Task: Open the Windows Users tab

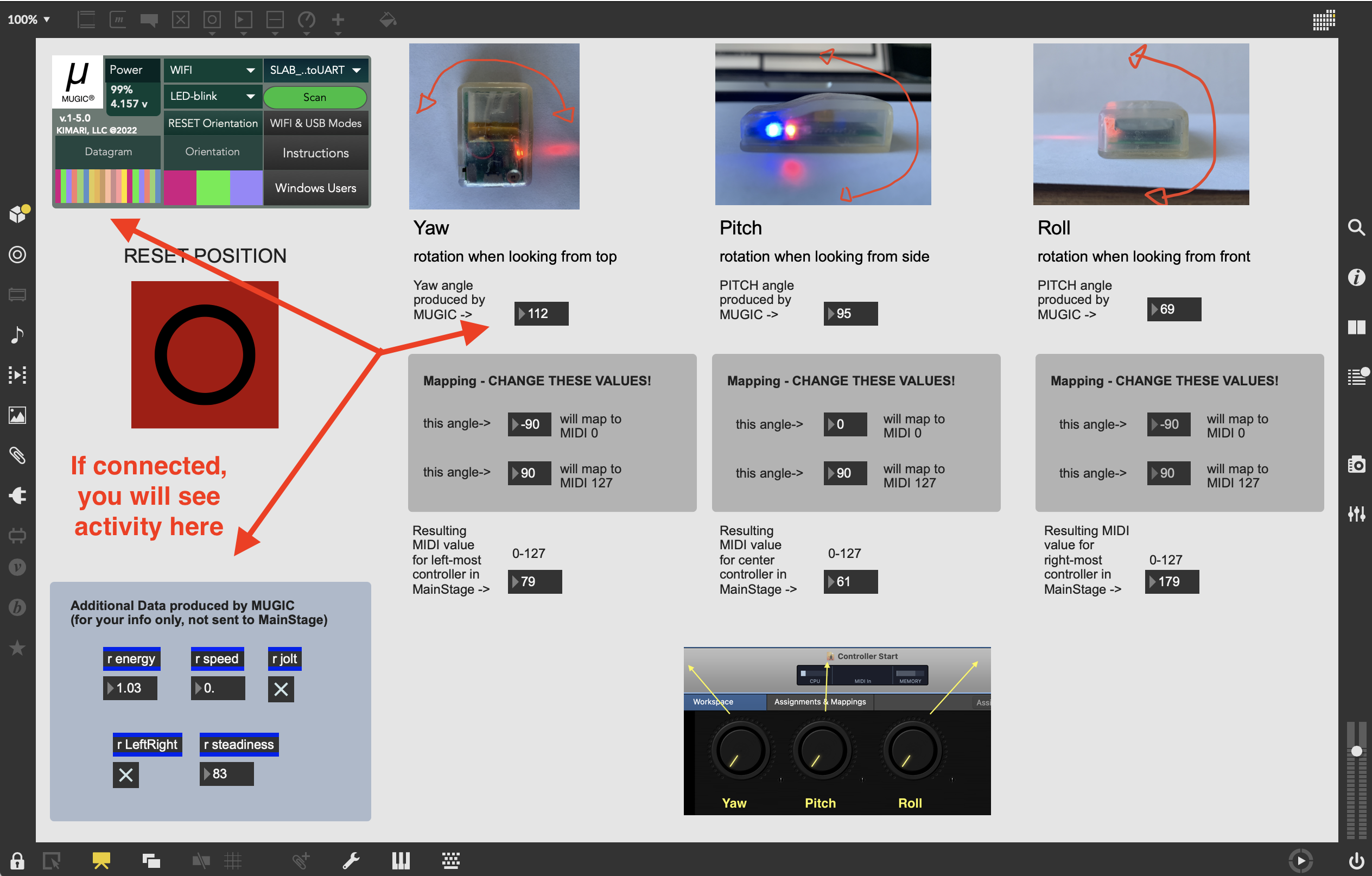Action: pos(316,188)
